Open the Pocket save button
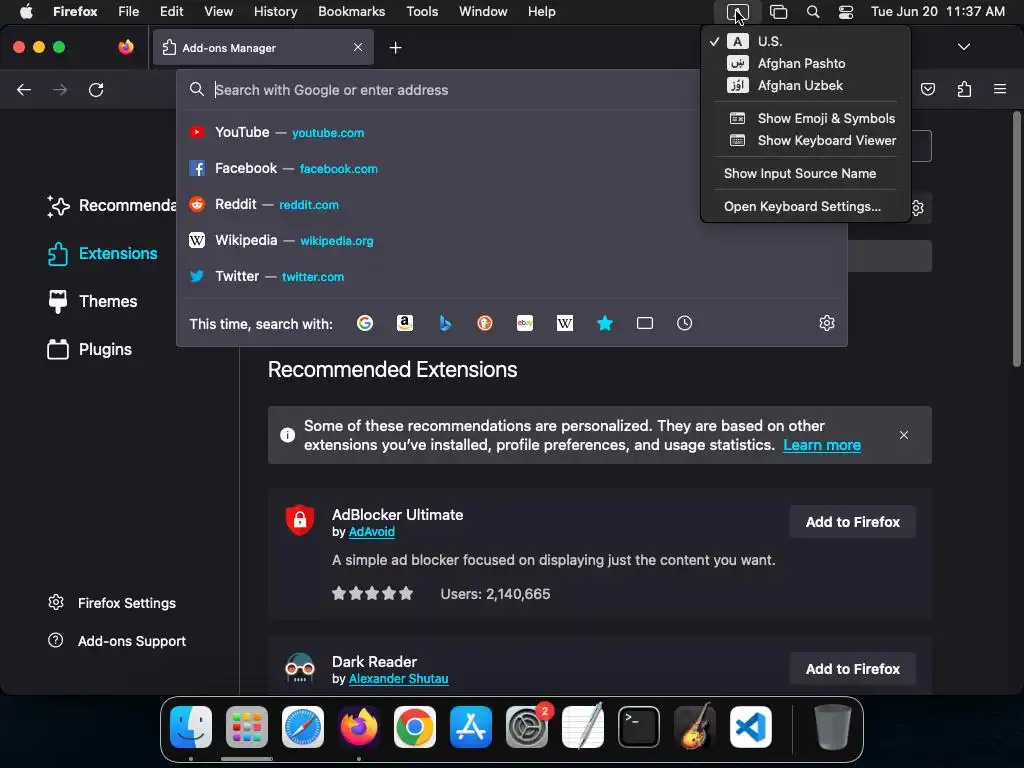1024x768 pixels. pyautogui.click(x=927, y=89)
